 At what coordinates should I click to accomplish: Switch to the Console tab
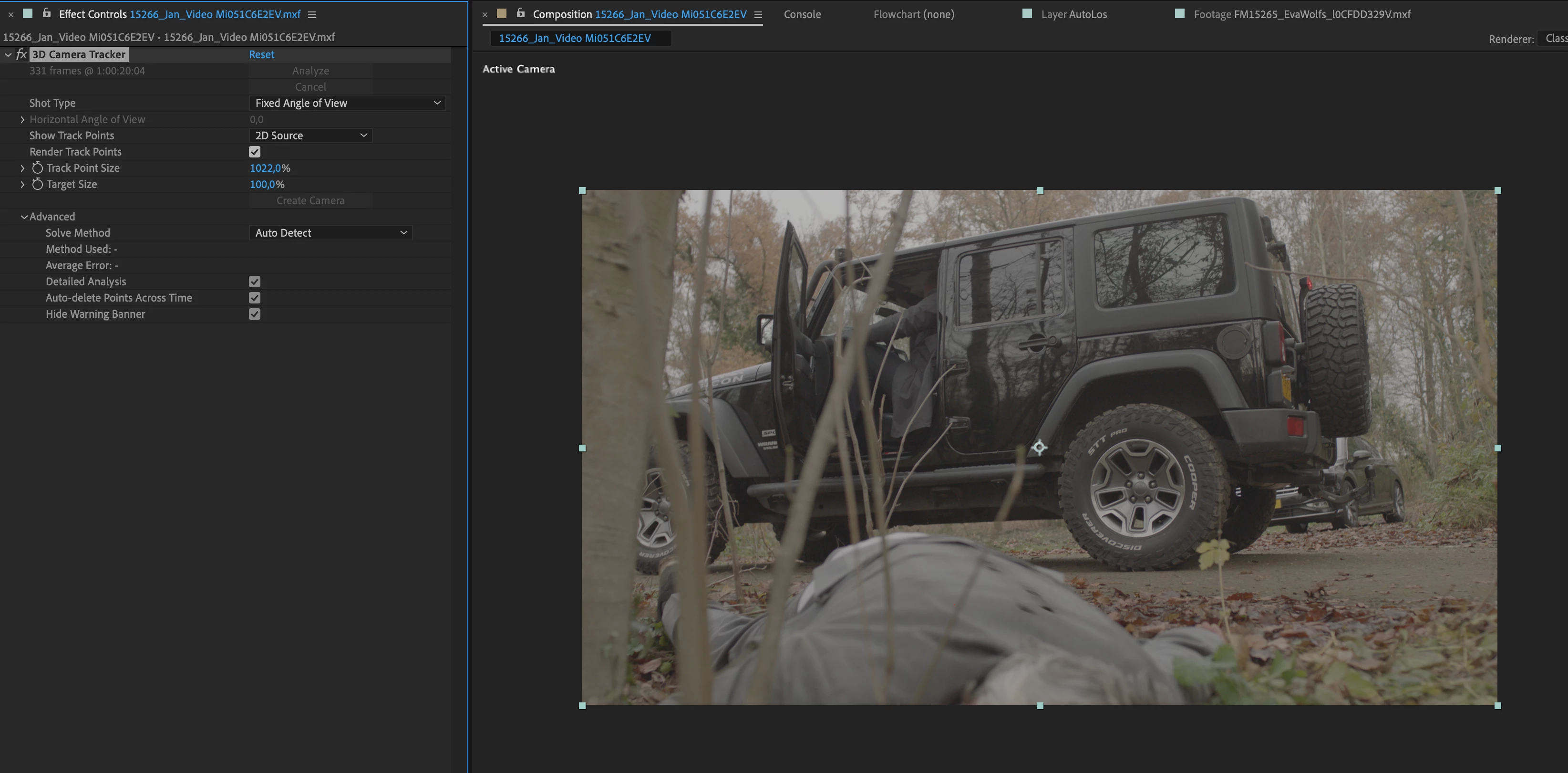[x=802, y=14]
